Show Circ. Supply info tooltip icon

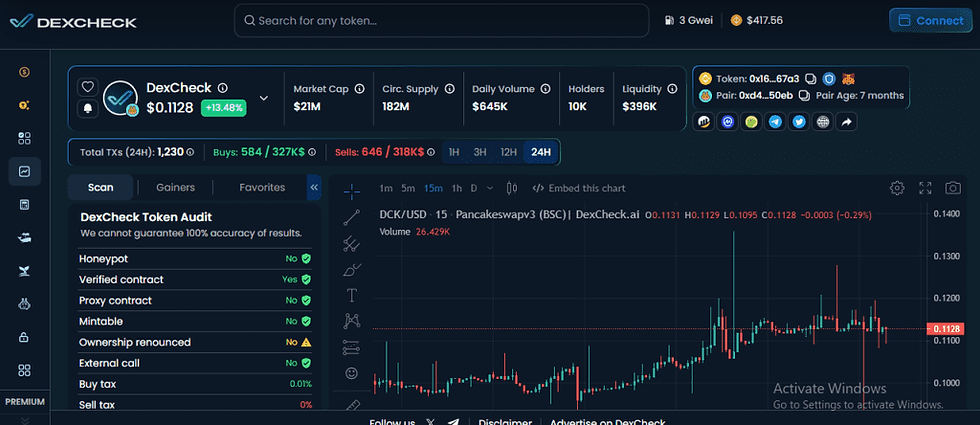pos(449,89)
